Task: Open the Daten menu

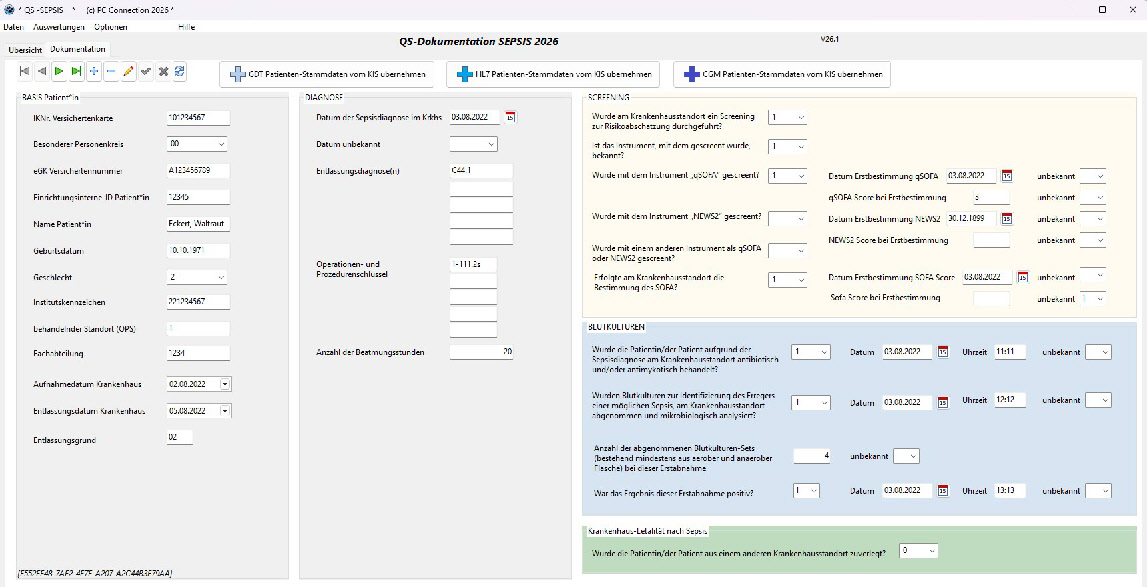Action: click(14, 27)
